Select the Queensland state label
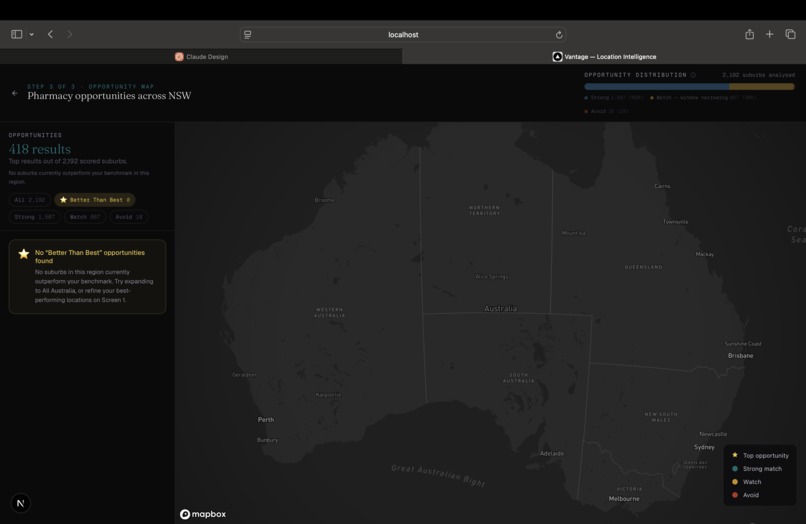 pyautogui.click(x=643, y=267)
